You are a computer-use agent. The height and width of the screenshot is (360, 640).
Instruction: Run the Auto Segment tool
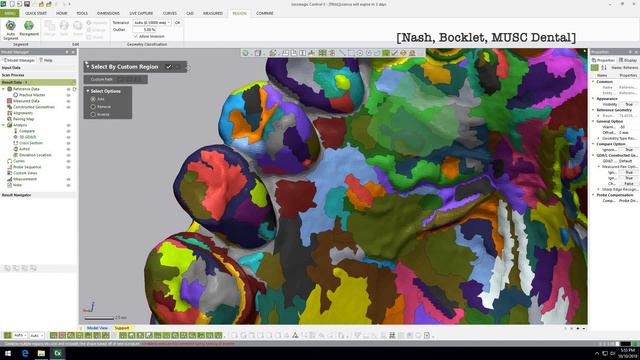pos(11,29)
